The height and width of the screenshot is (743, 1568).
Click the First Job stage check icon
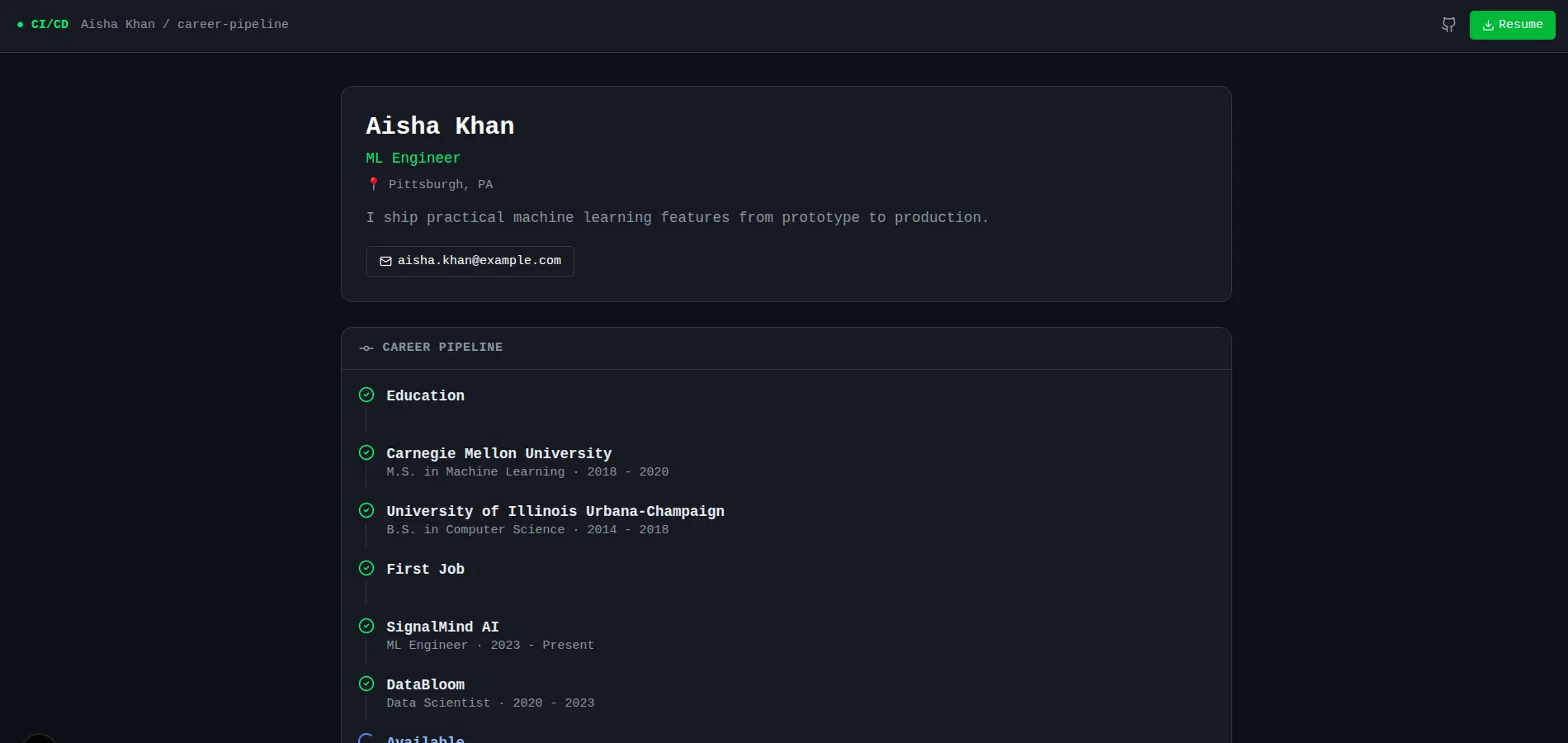click(x=366, y=568)
